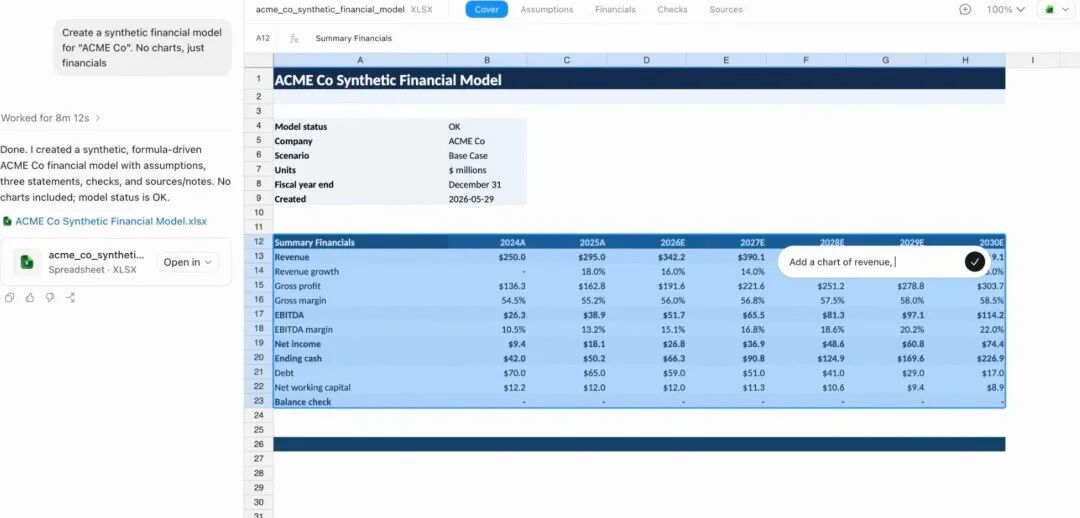Select column D header
The height and width of the screenshot is (518, 1080).
pyautogui.click(x=646, y=61)
